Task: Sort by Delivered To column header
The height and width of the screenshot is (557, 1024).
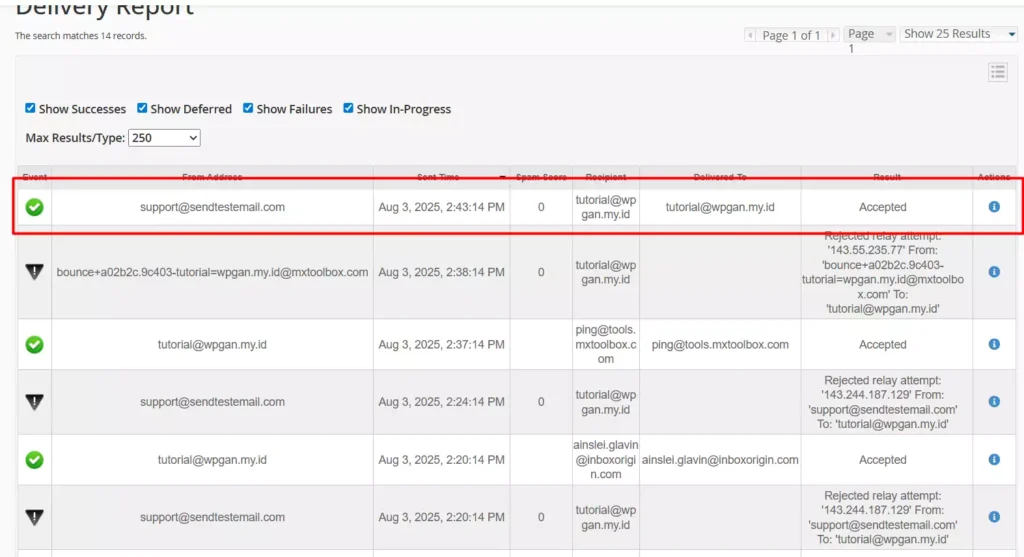Action: click(x=720, y=177)
